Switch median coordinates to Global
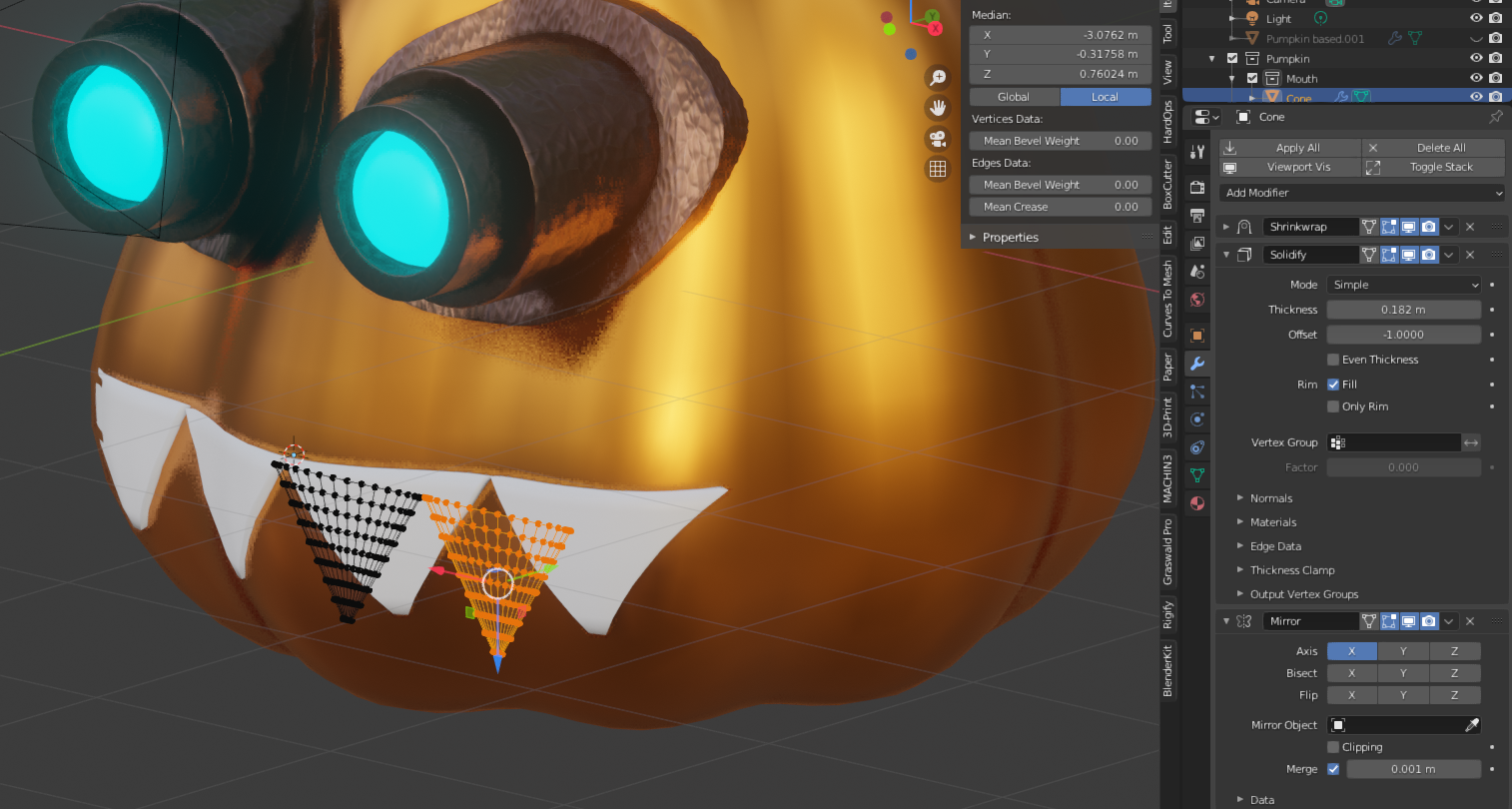The width and height of the screenshot is (1512, 809). click(x=1014, y=97)
